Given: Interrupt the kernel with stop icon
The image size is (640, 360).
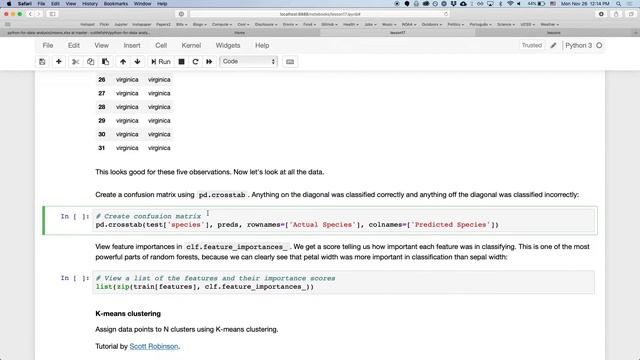Looking at the screenshot, I should pos(182,62).
